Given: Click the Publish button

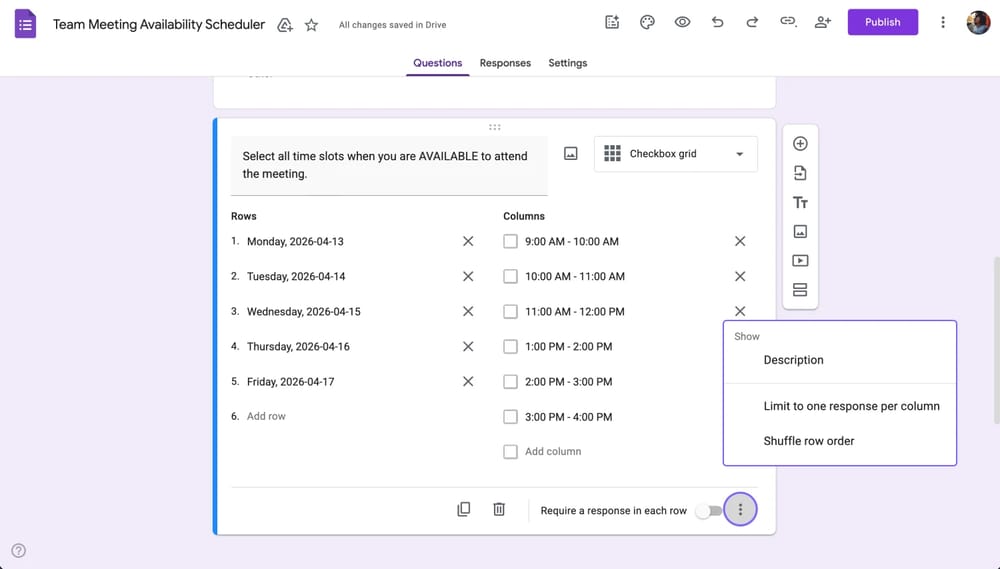Looking at the screenshot, I should coord(882,22).
